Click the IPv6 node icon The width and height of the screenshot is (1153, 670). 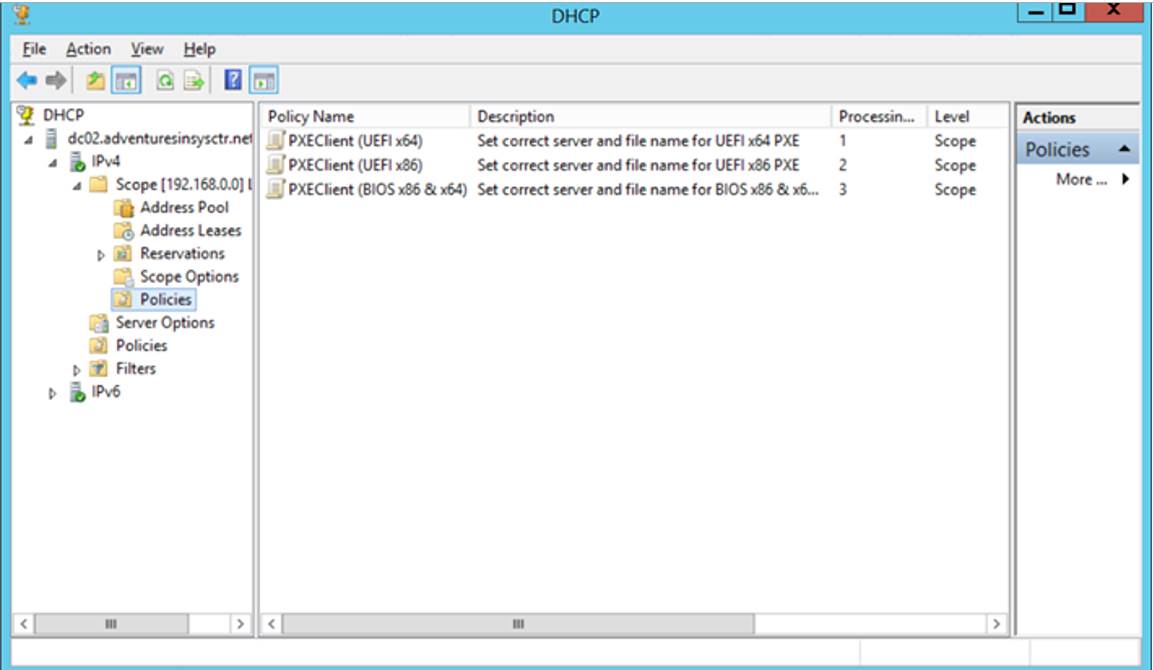point(77,392)
